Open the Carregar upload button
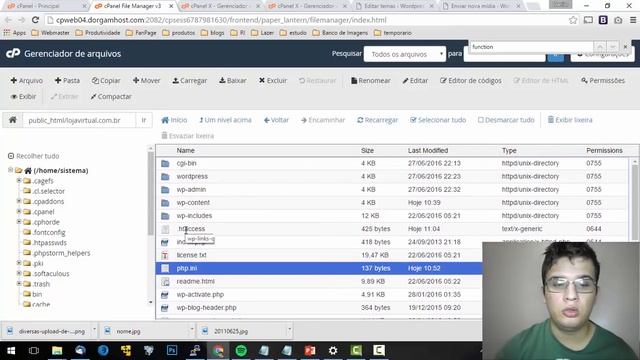 click(189, 81)
